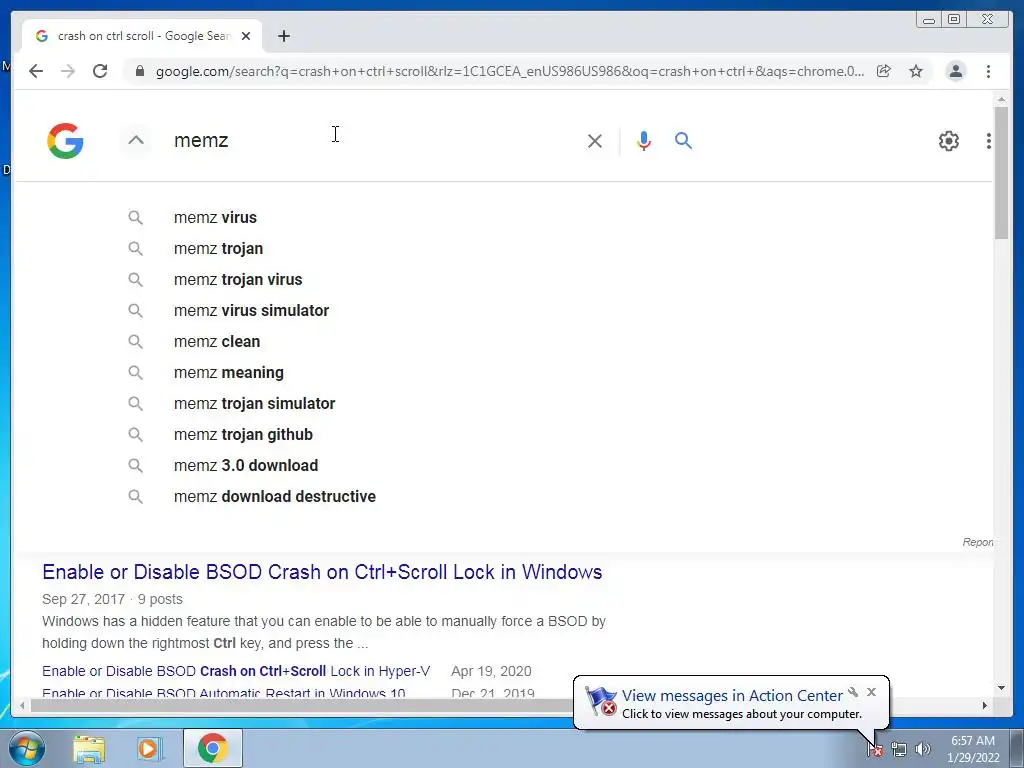
Task: Open Chrome's three-dot menu
Action: [x=988, y=71]
